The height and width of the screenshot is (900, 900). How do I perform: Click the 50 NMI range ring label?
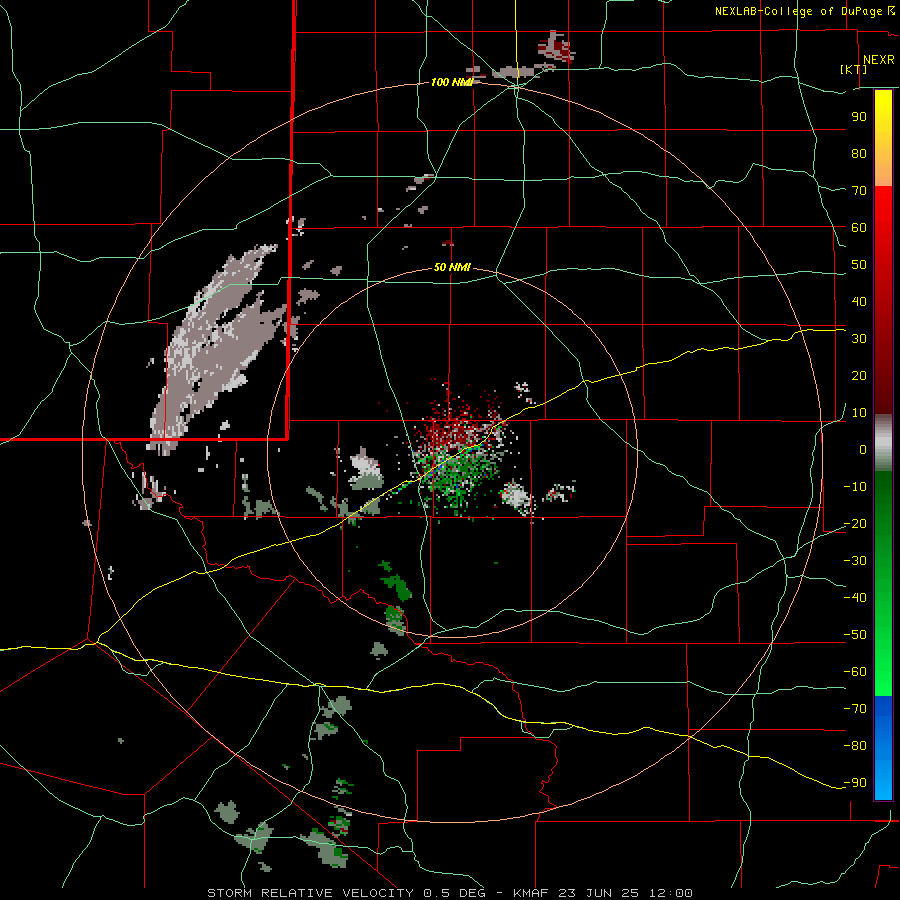pos(452,267)
